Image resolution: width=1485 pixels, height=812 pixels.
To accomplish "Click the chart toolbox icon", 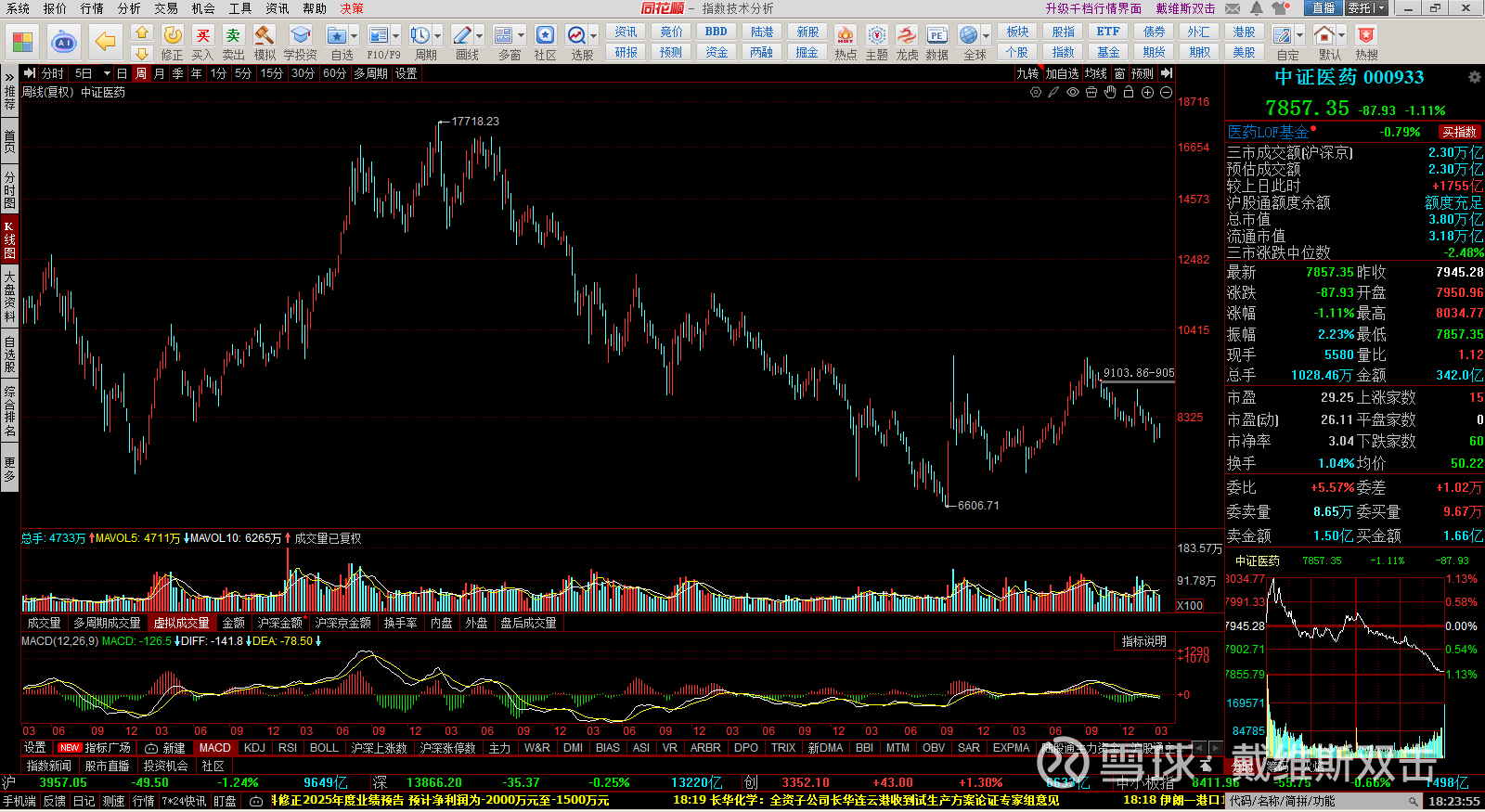I will 1091,92.
